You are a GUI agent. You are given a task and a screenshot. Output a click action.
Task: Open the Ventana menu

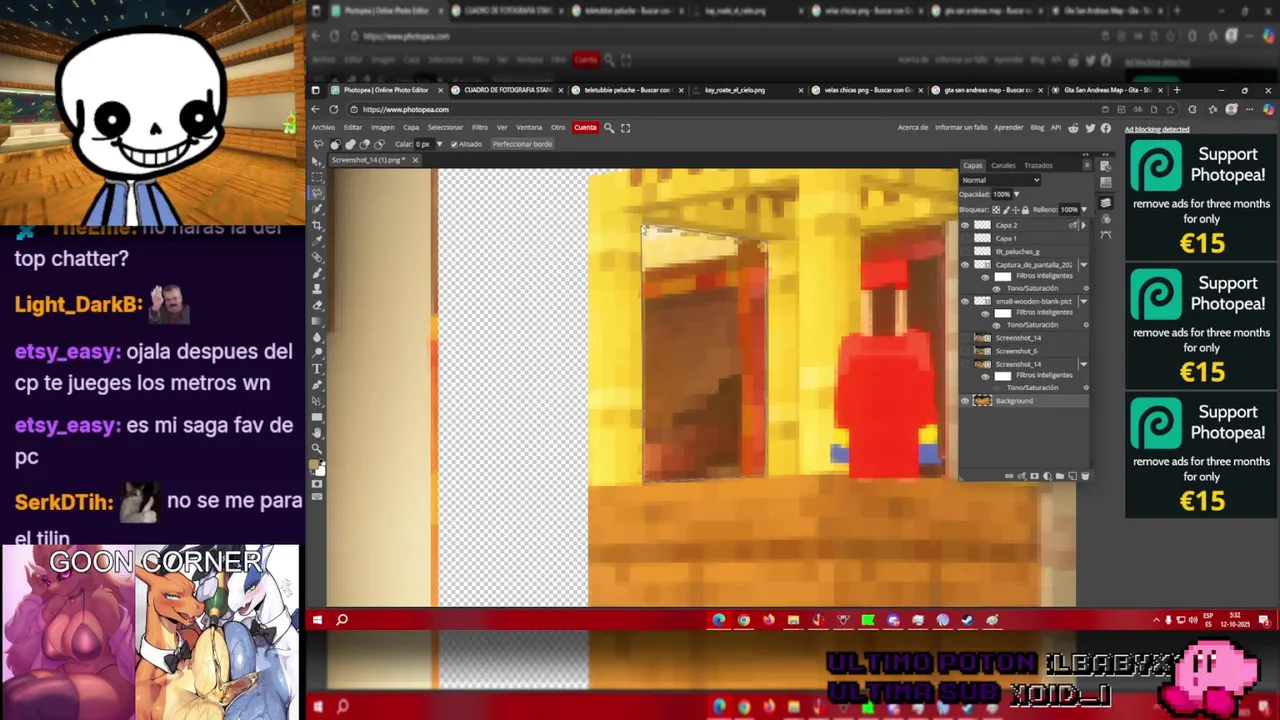pos(529,127)
